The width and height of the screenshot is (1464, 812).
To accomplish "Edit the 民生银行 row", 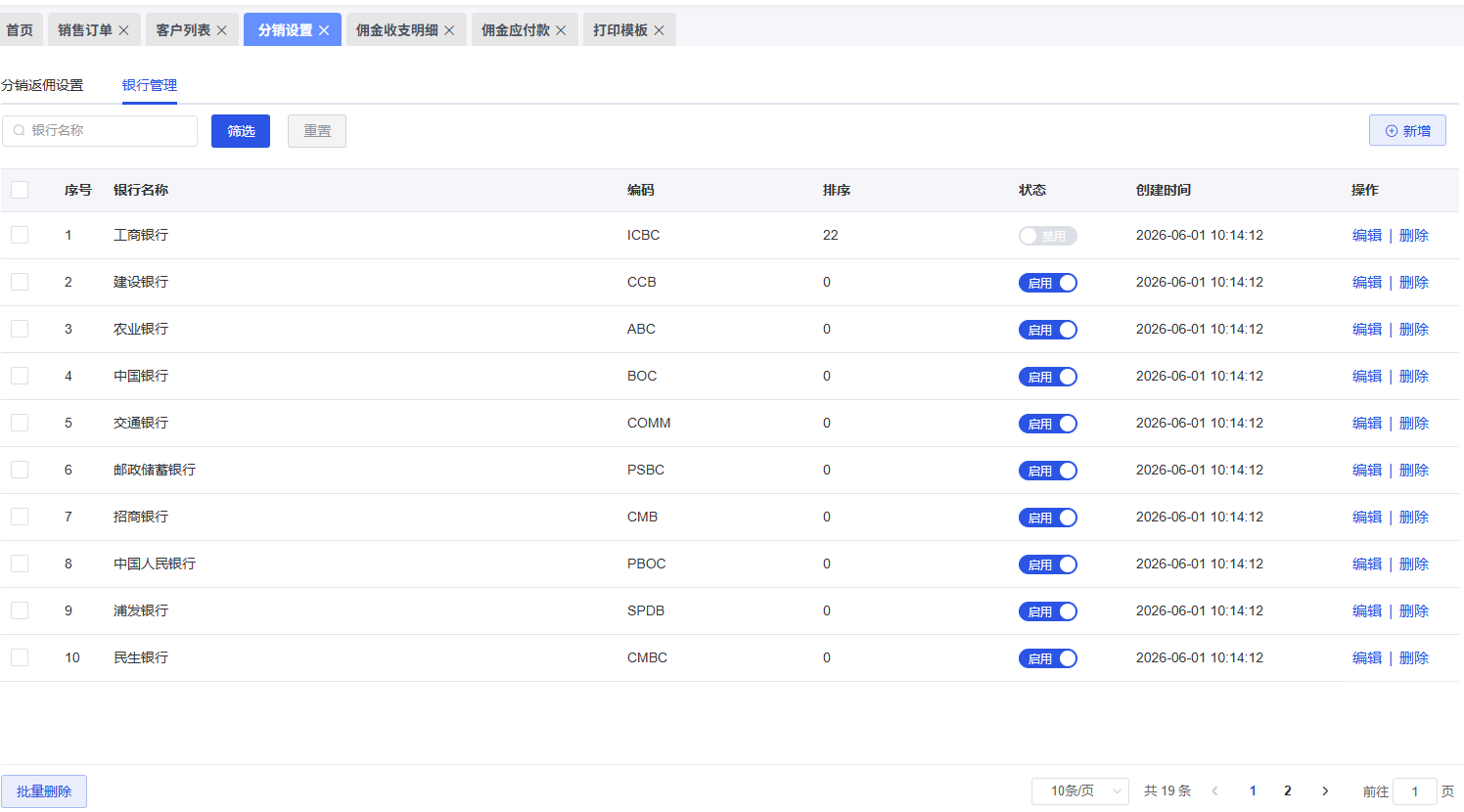I will 1367,657.
